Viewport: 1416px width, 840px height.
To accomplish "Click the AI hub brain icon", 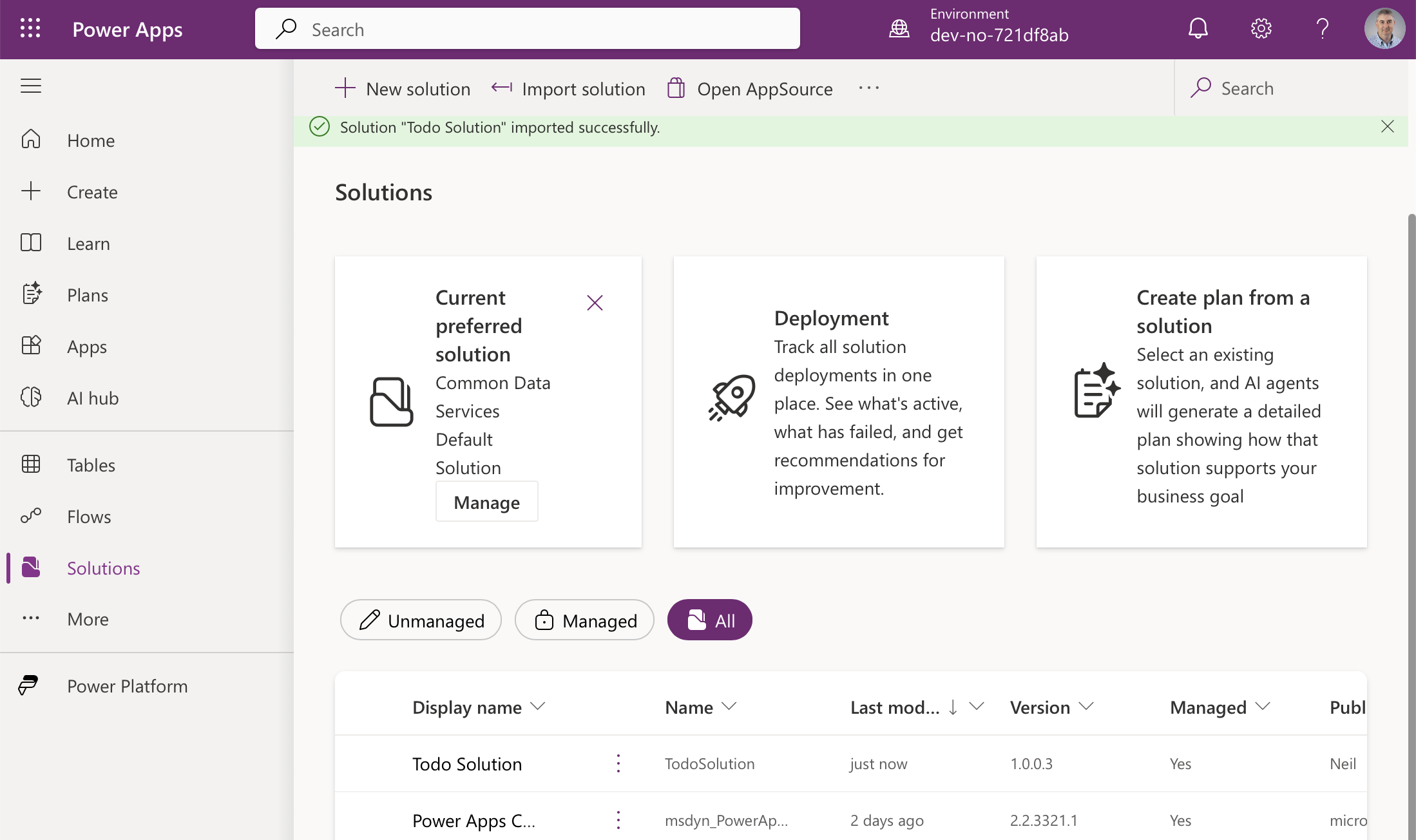I will 31,397.
